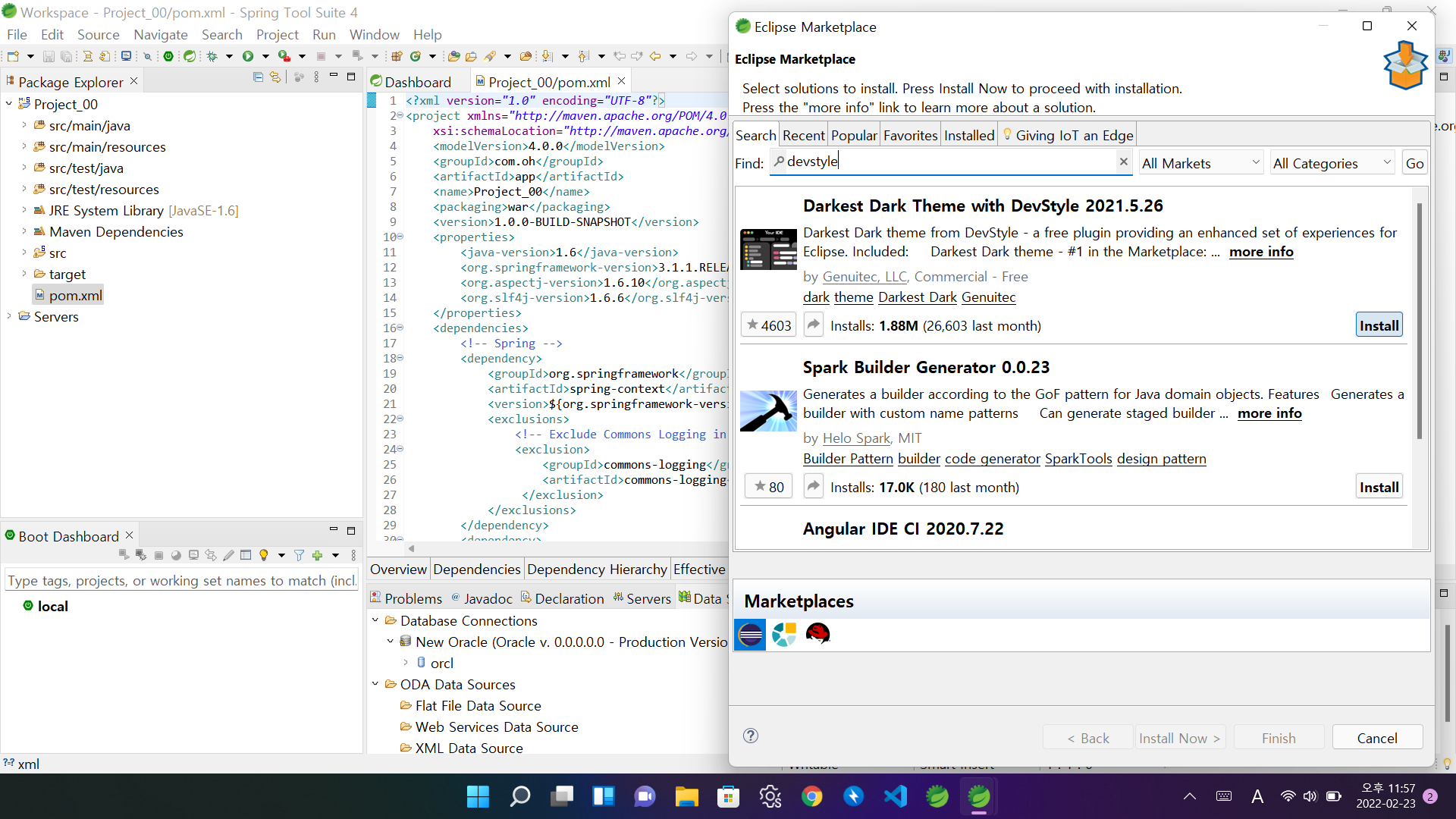Click the green plus in Boot Dashboard
Viewport: 1456px width, 819px height.
tap(317, 556)
